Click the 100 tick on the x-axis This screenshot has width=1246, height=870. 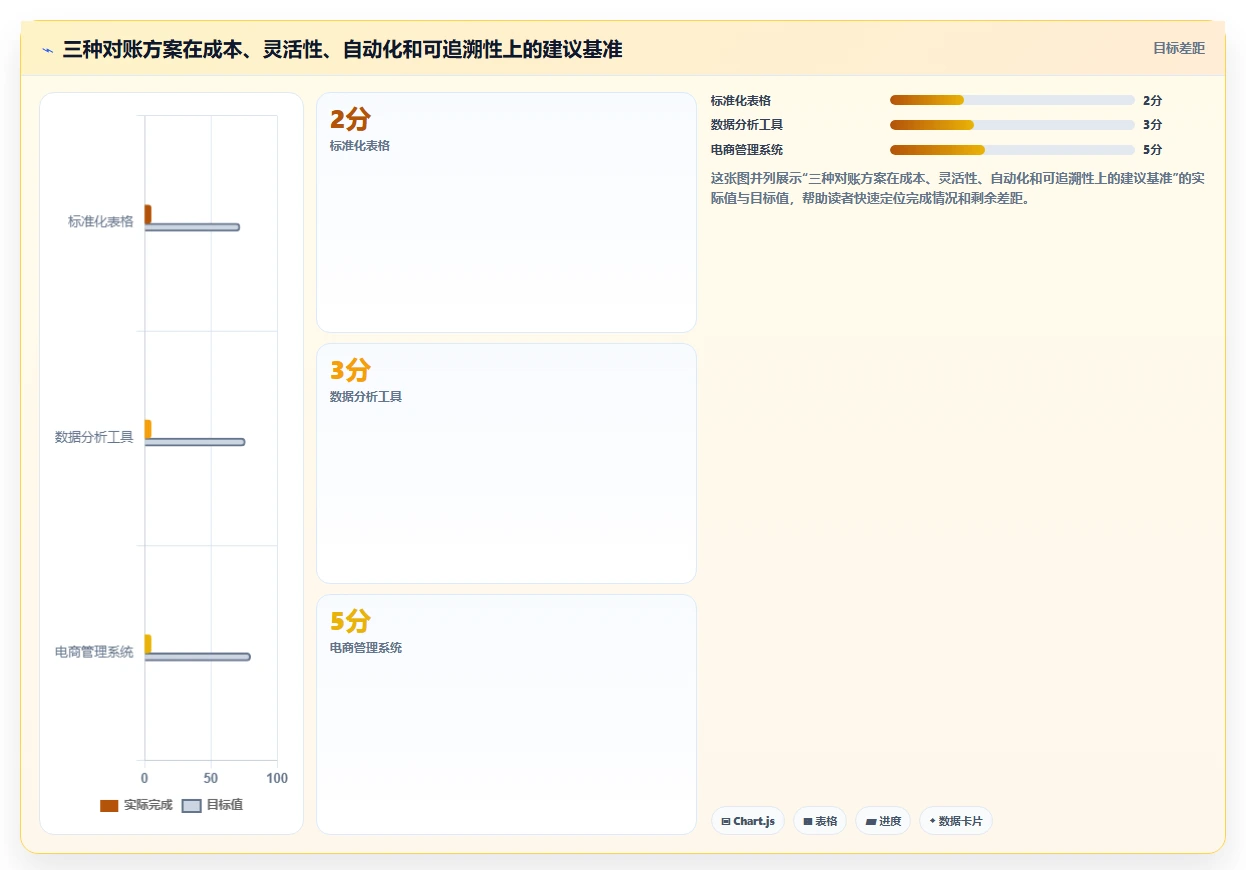tap(277, 778)
